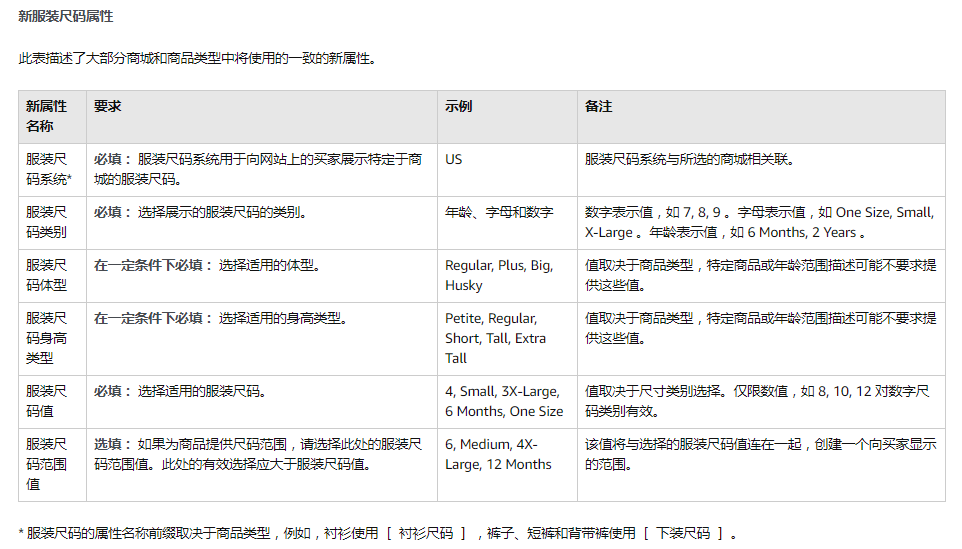This screenshot has height=549, width=962.
Task: Click the 服装尺码系统与所选的商城相关联 note cell
Action: point(761,170)
